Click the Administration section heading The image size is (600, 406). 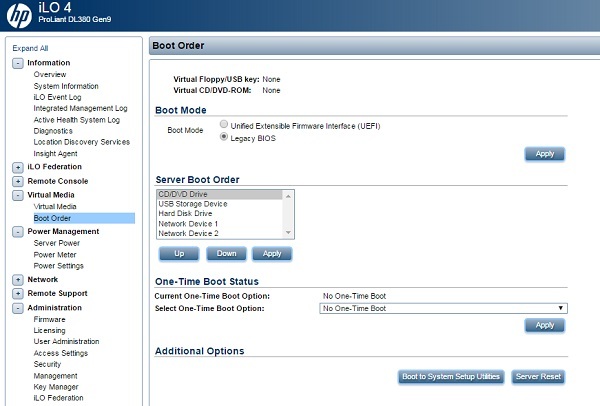(54, 308)
